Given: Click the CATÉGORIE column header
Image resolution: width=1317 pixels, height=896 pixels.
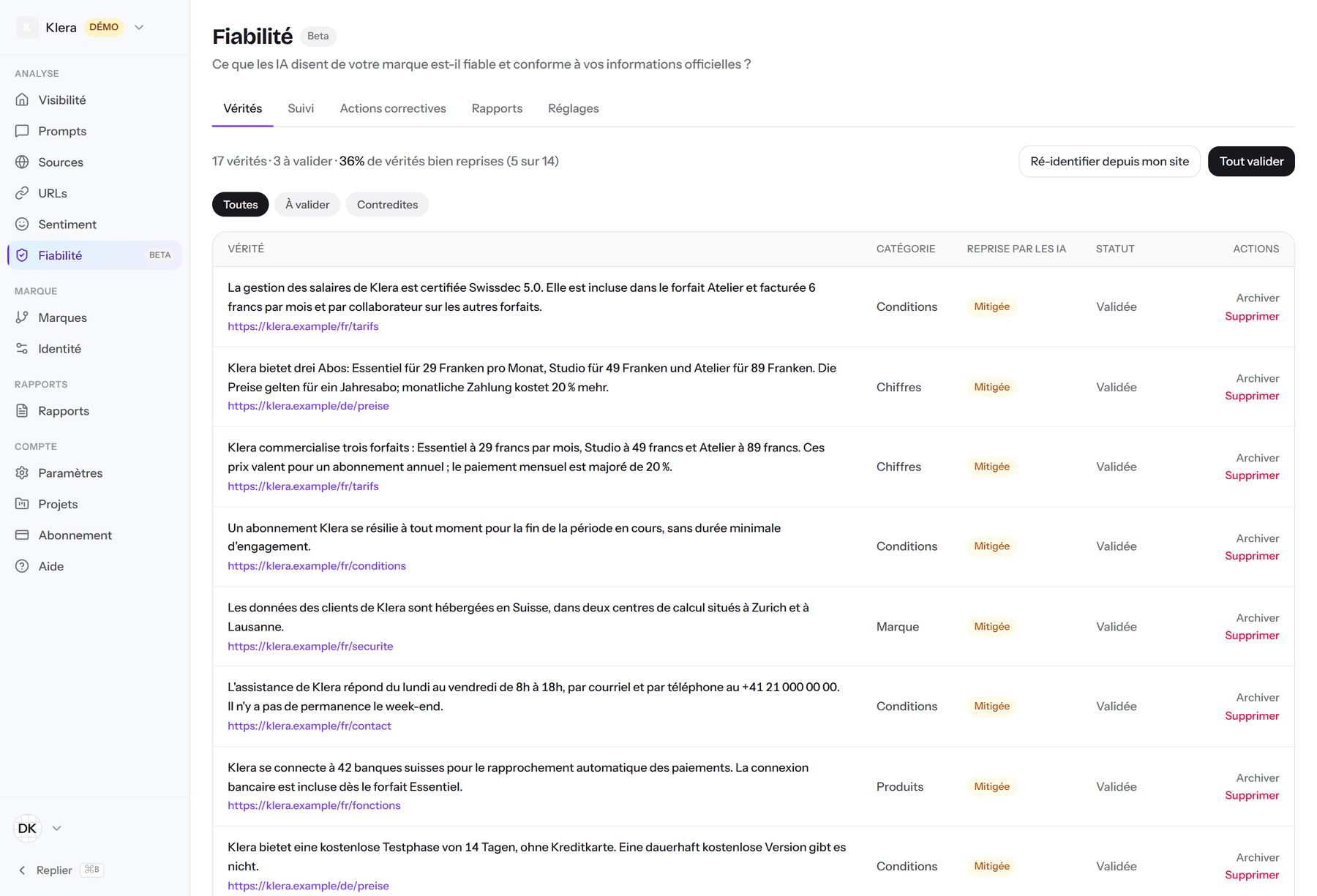Looking at the screenshot, I should [x=906, y=249].
